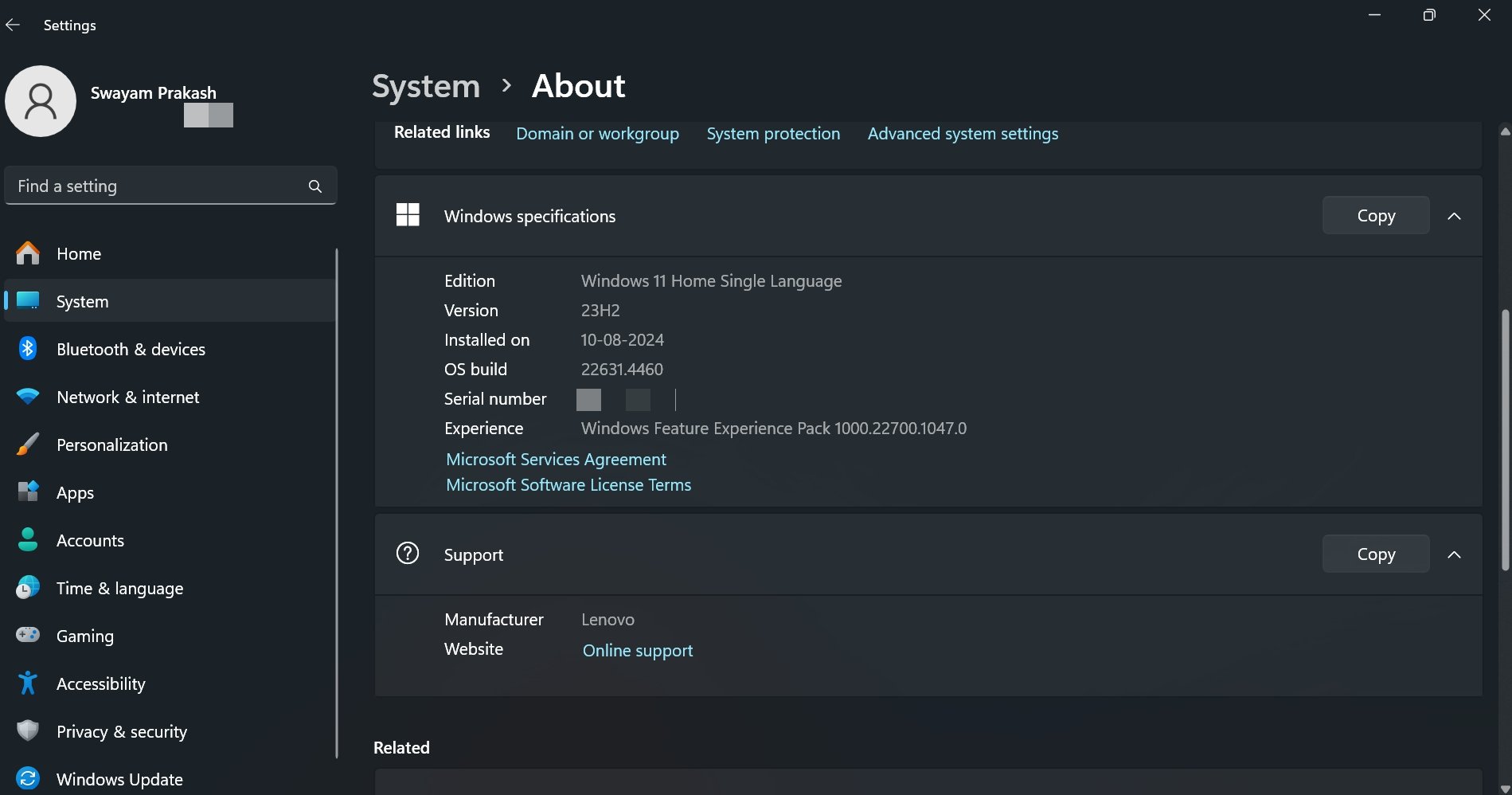Open Microsoft Software License Terms

click(568, 485)
